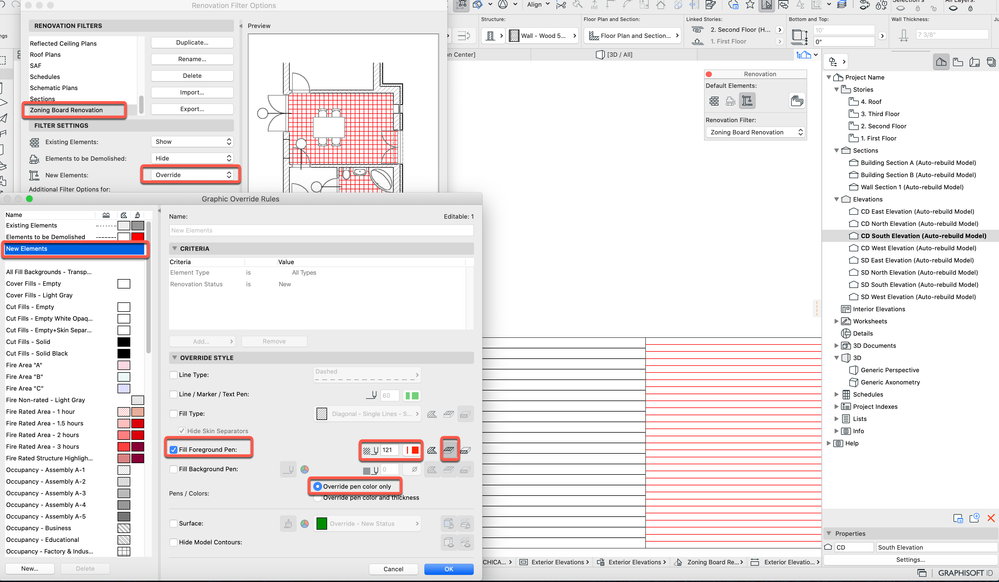Enable the Fill Type override checkbox
This screenshot has width=999, height=582.
click(x=174, y=414)
